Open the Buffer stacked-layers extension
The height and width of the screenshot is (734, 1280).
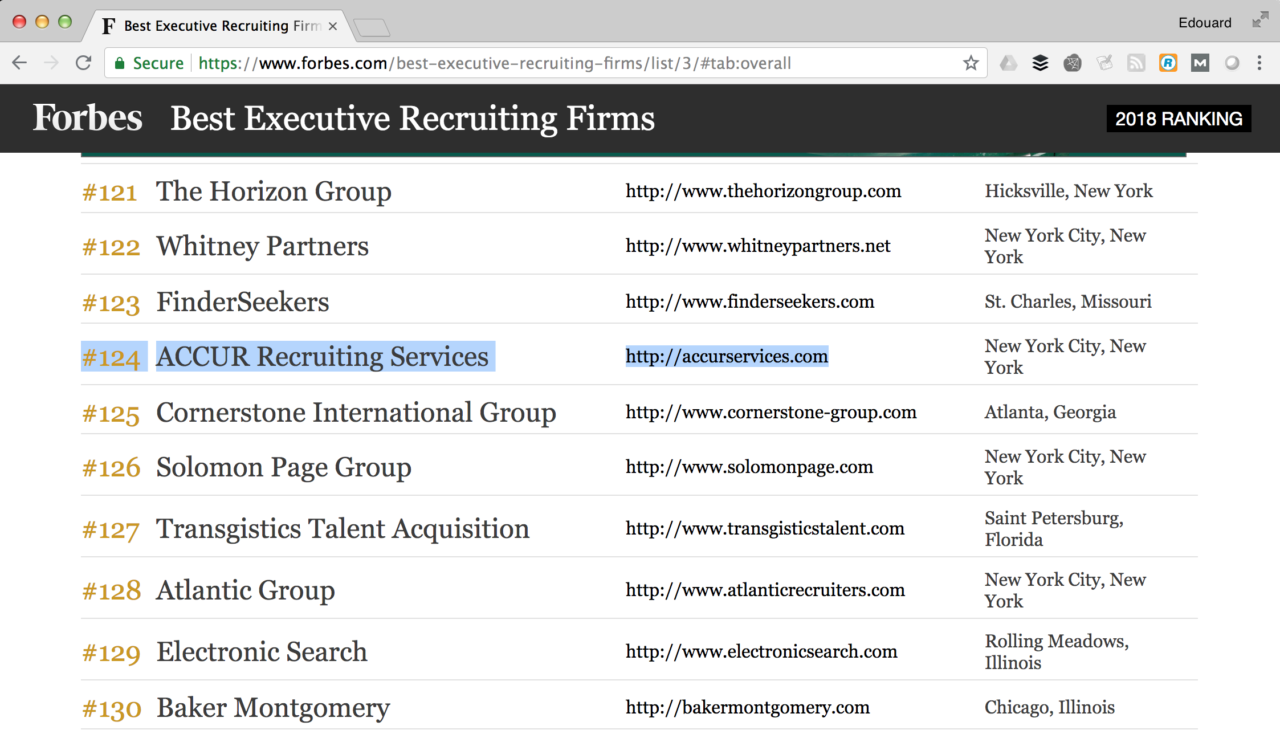(x=1041, y=63)
